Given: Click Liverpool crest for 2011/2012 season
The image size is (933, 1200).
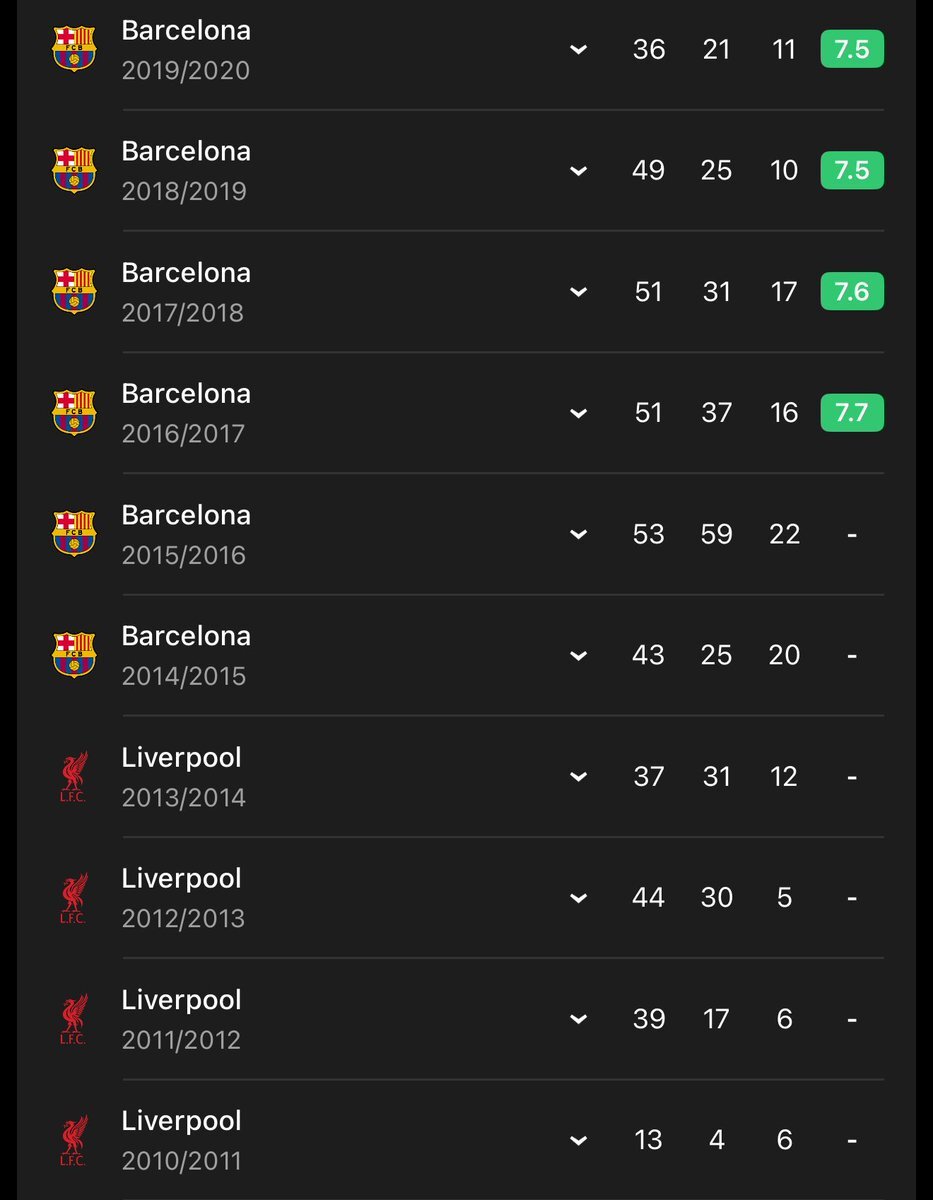Looking at the screenshot, I should click(x=74, y=1018).
